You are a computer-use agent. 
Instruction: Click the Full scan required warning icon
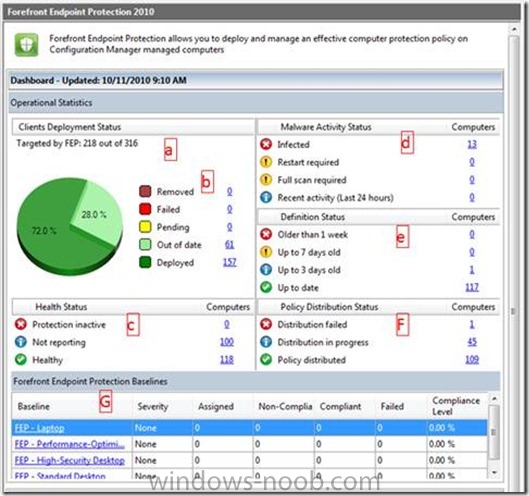266,180
